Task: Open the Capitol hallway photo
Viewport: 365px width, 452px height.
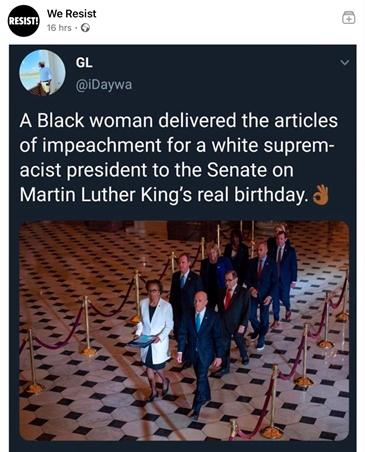Action: click(184, 330)
